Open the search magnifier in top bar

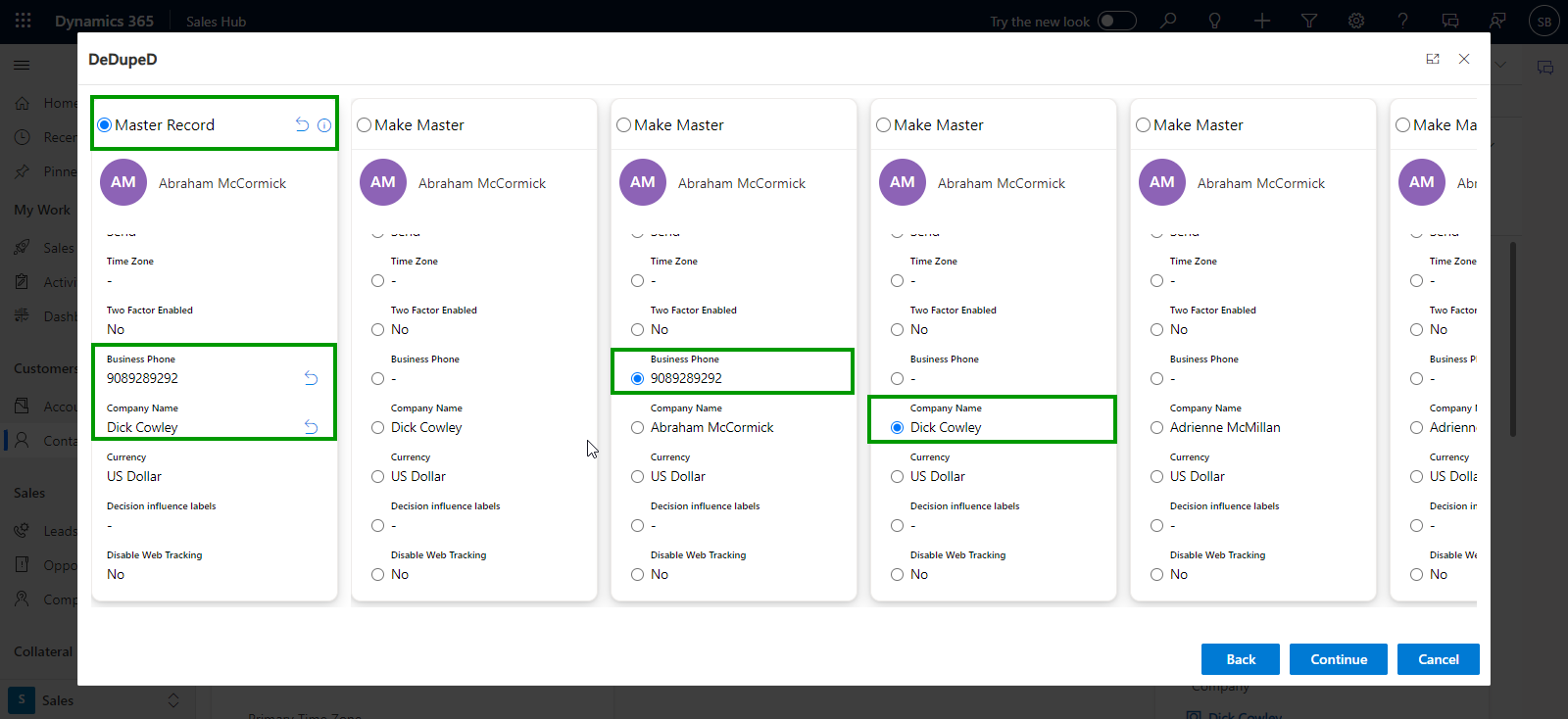[1168, 21]
